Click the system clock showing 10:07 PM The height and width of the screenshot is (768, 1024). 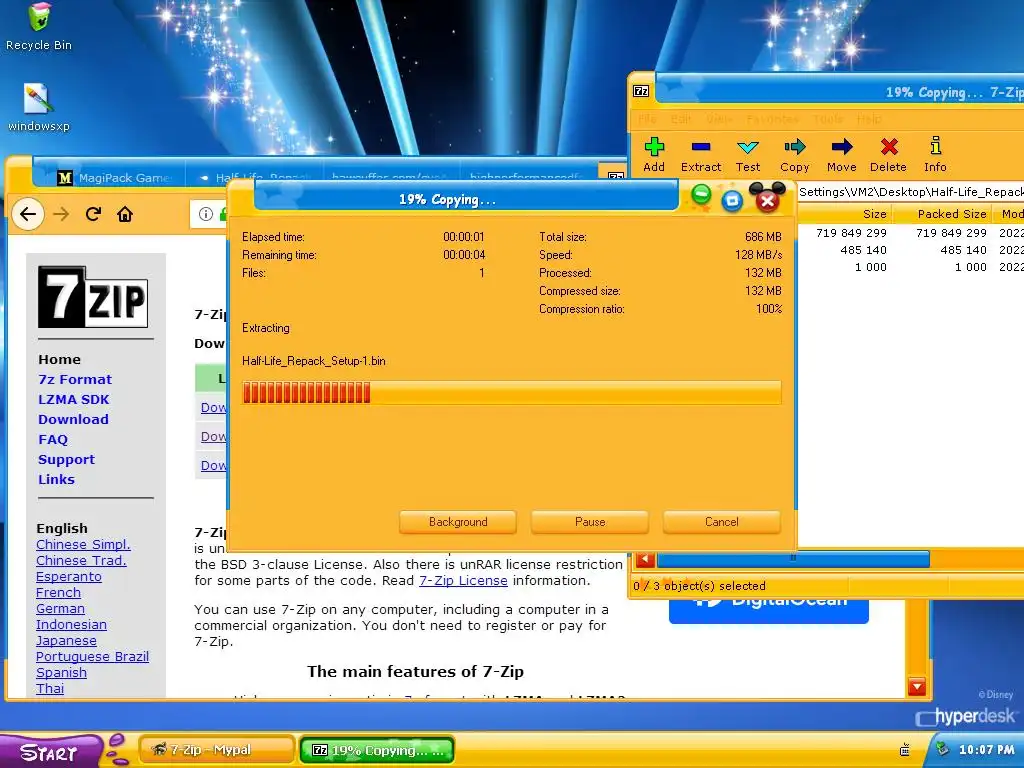point(986,750)
